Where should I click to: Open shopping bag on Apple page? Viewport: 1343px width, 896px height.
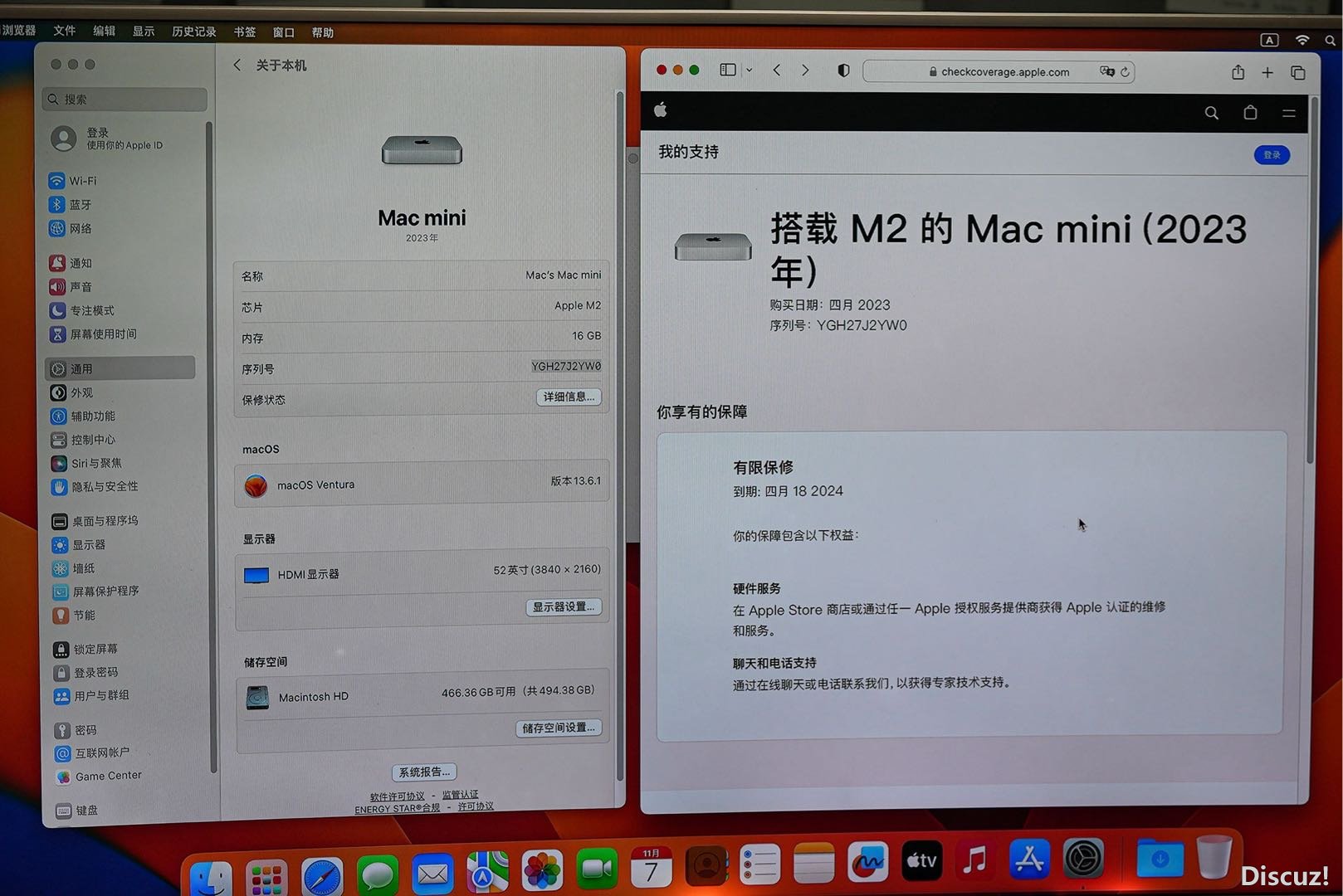1250,113
